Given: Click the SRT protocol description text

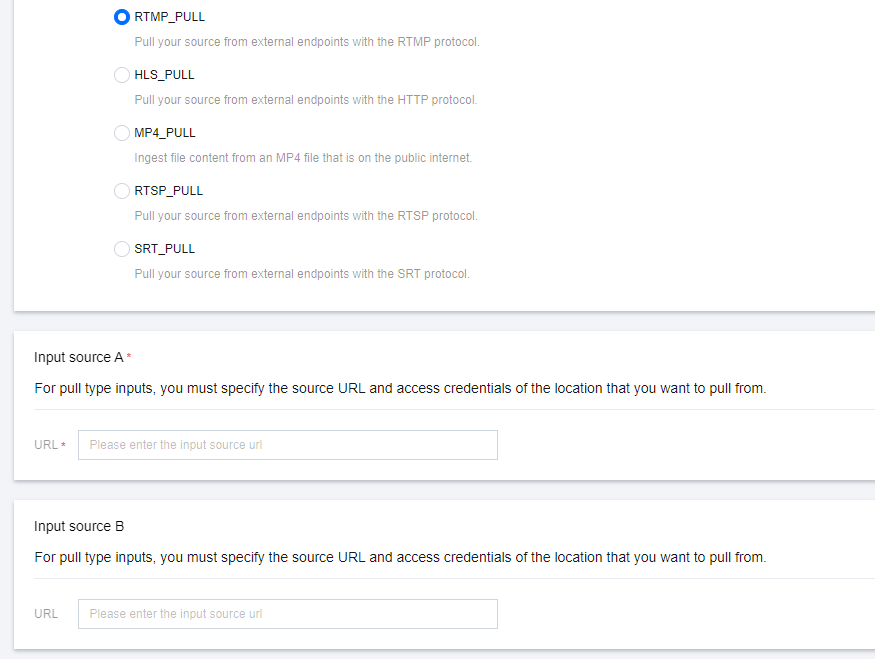Looking at the screenshot, I should click(301, 274).
